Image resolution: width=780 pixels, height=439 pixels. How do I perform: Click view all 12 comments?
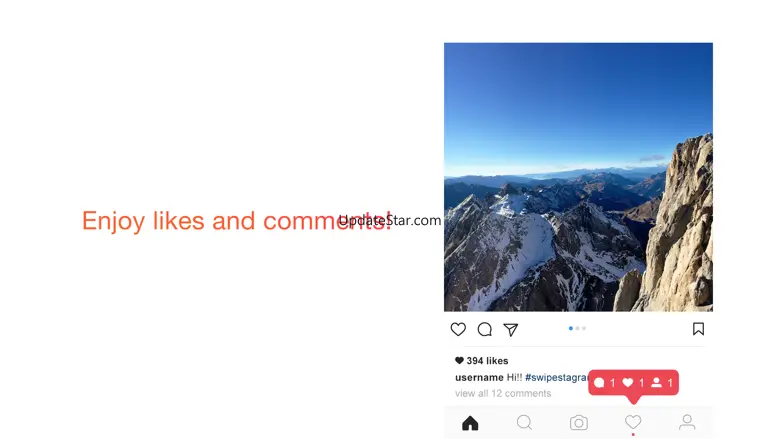pyautogui.click(x=503, y=393)
